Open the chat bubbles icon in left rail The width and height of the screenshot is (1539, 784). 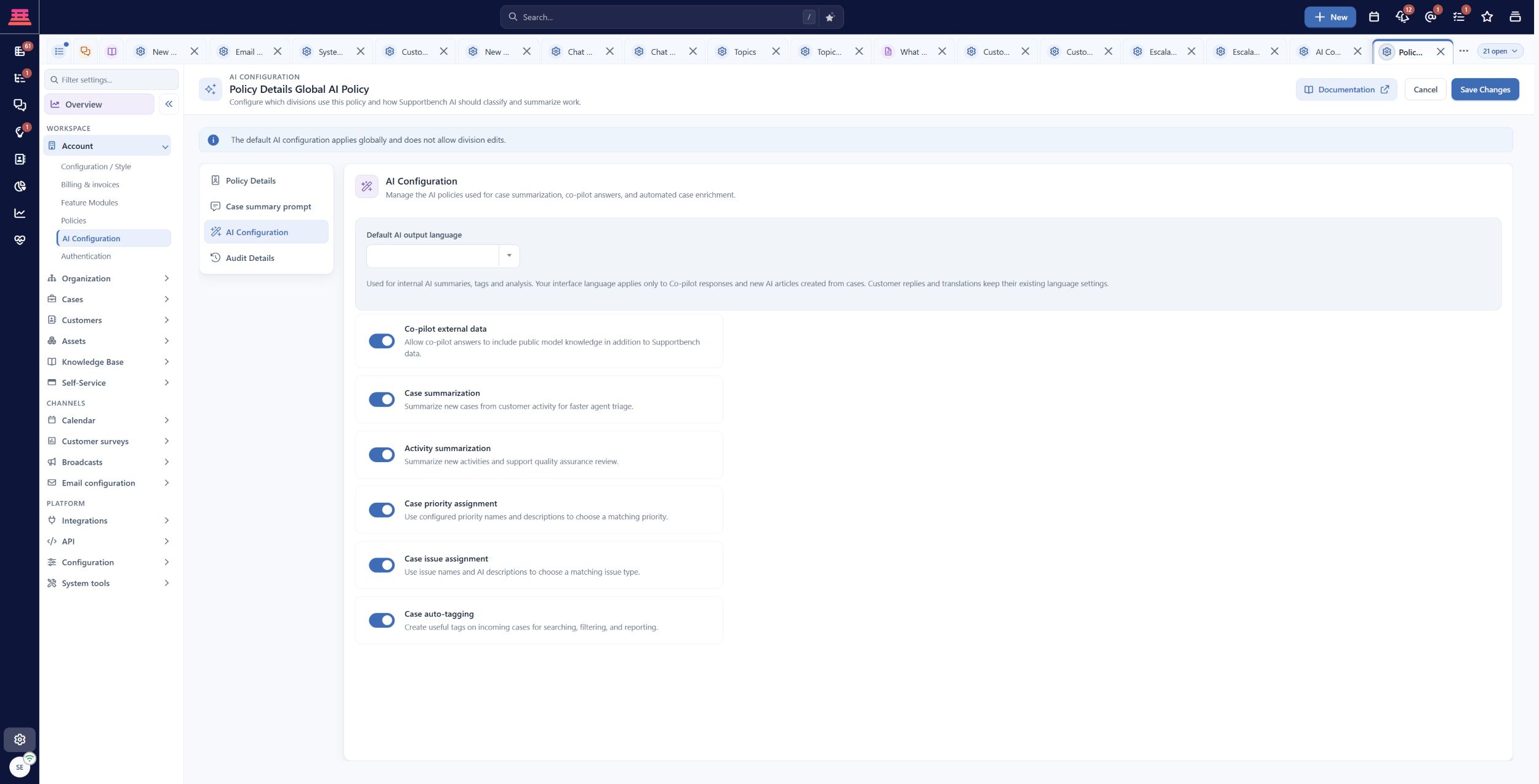20,105
